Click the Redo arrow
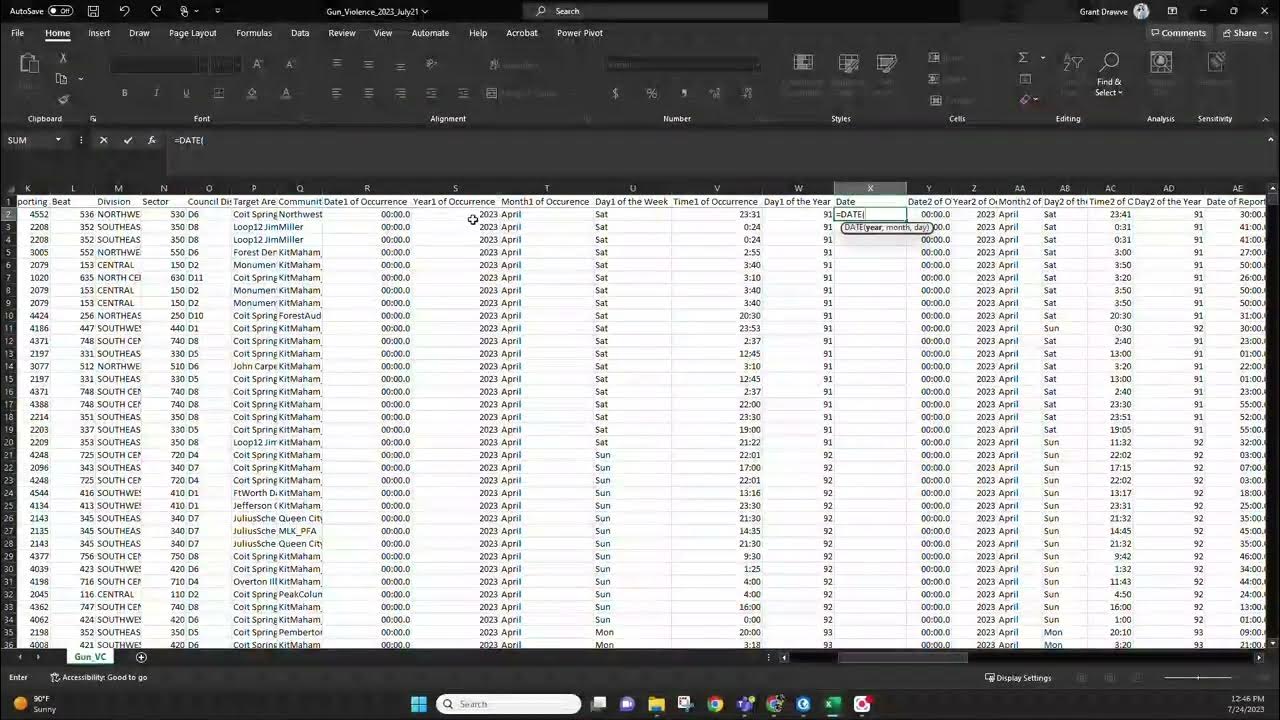The height and width of the screenshot is (720, 1280). (156, 11)
